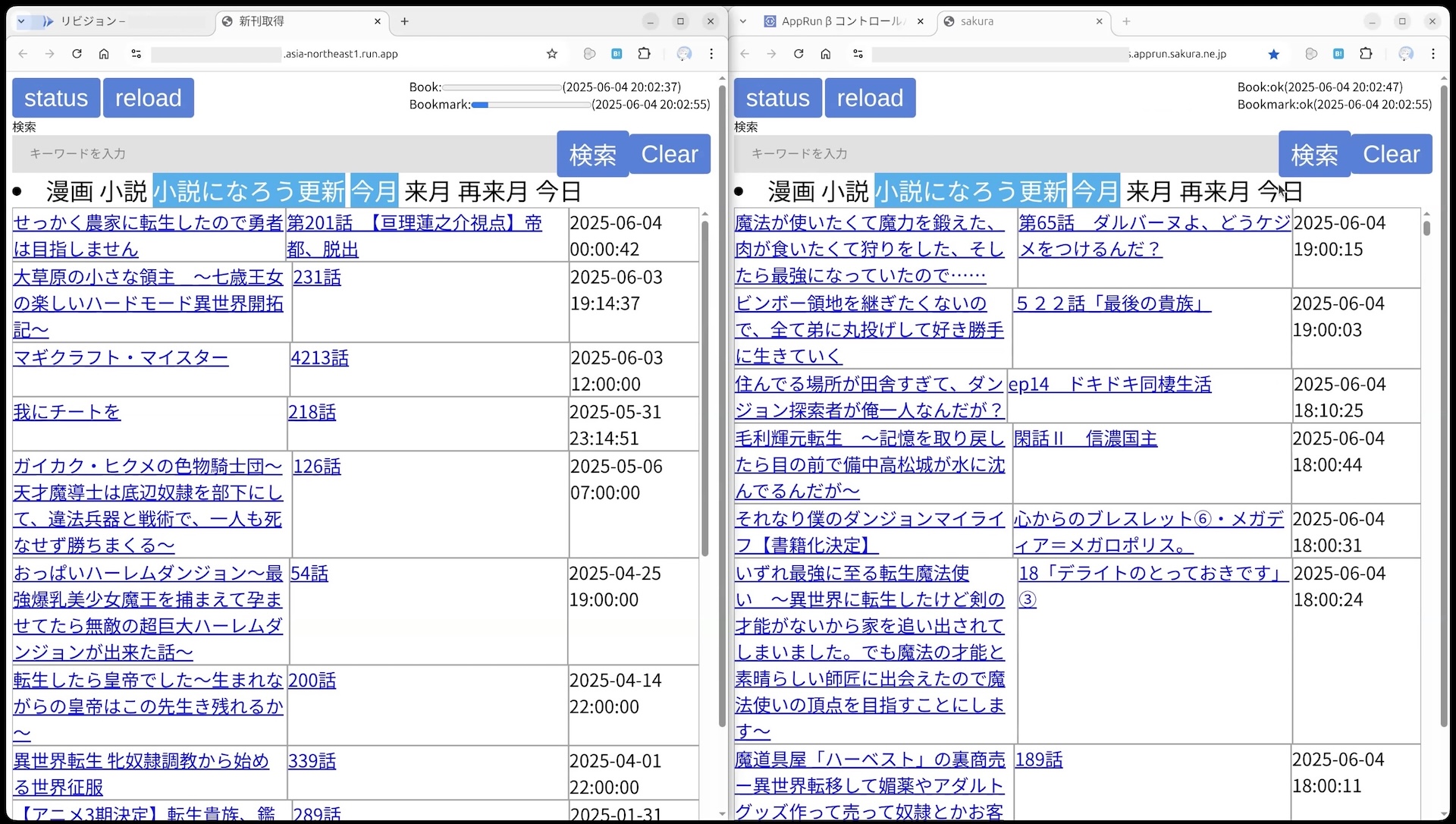Open three-dot menu in left browser
The height and width of the screenshot is (824, 1456).
[x=711, y=54]
